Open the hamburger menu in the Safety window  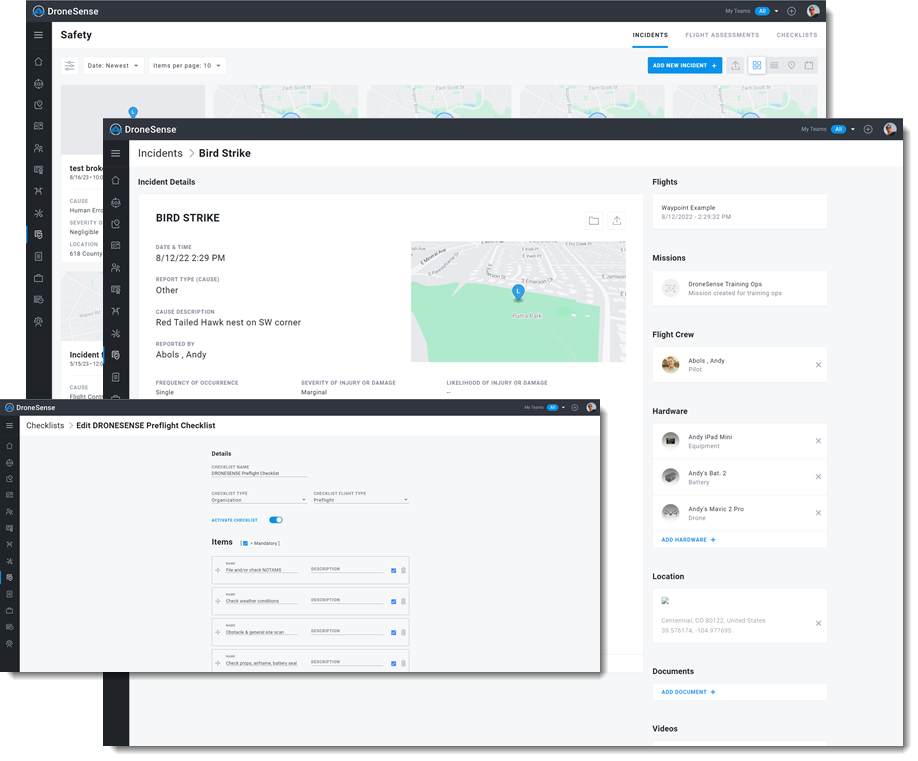click(x=39, y=35)
